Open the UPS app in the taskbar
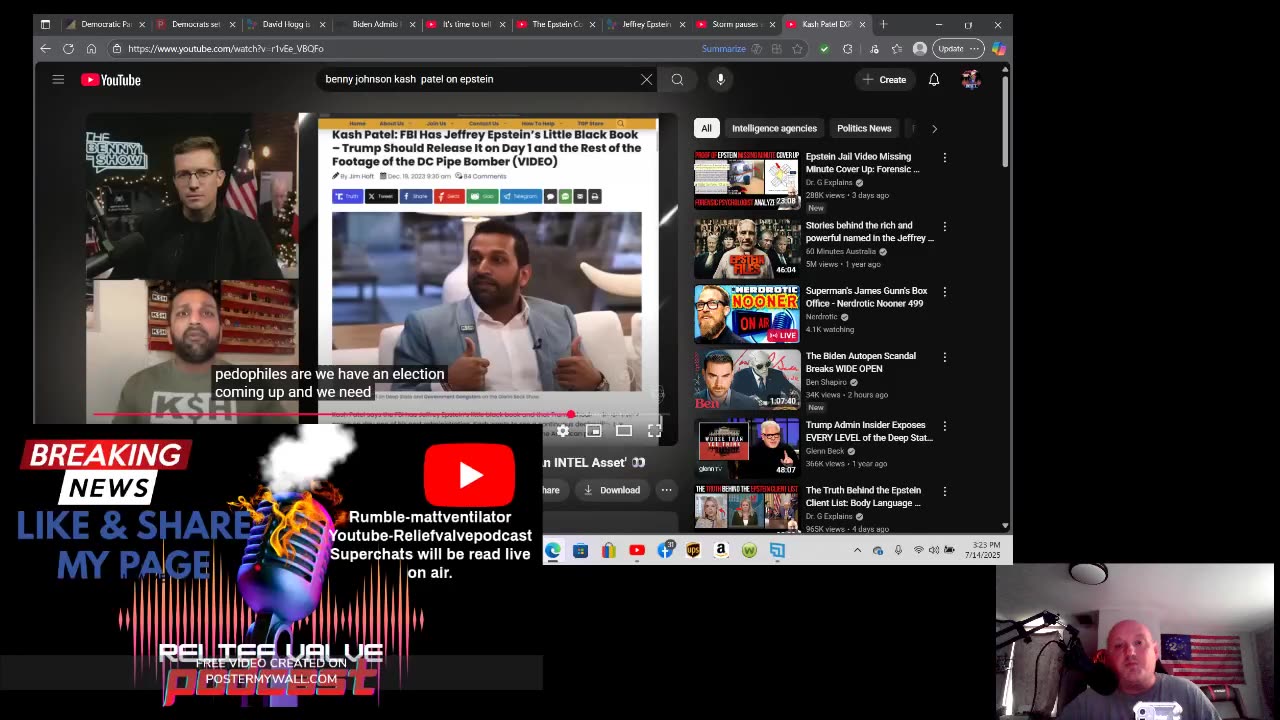1280x720 pixels. 693,550
